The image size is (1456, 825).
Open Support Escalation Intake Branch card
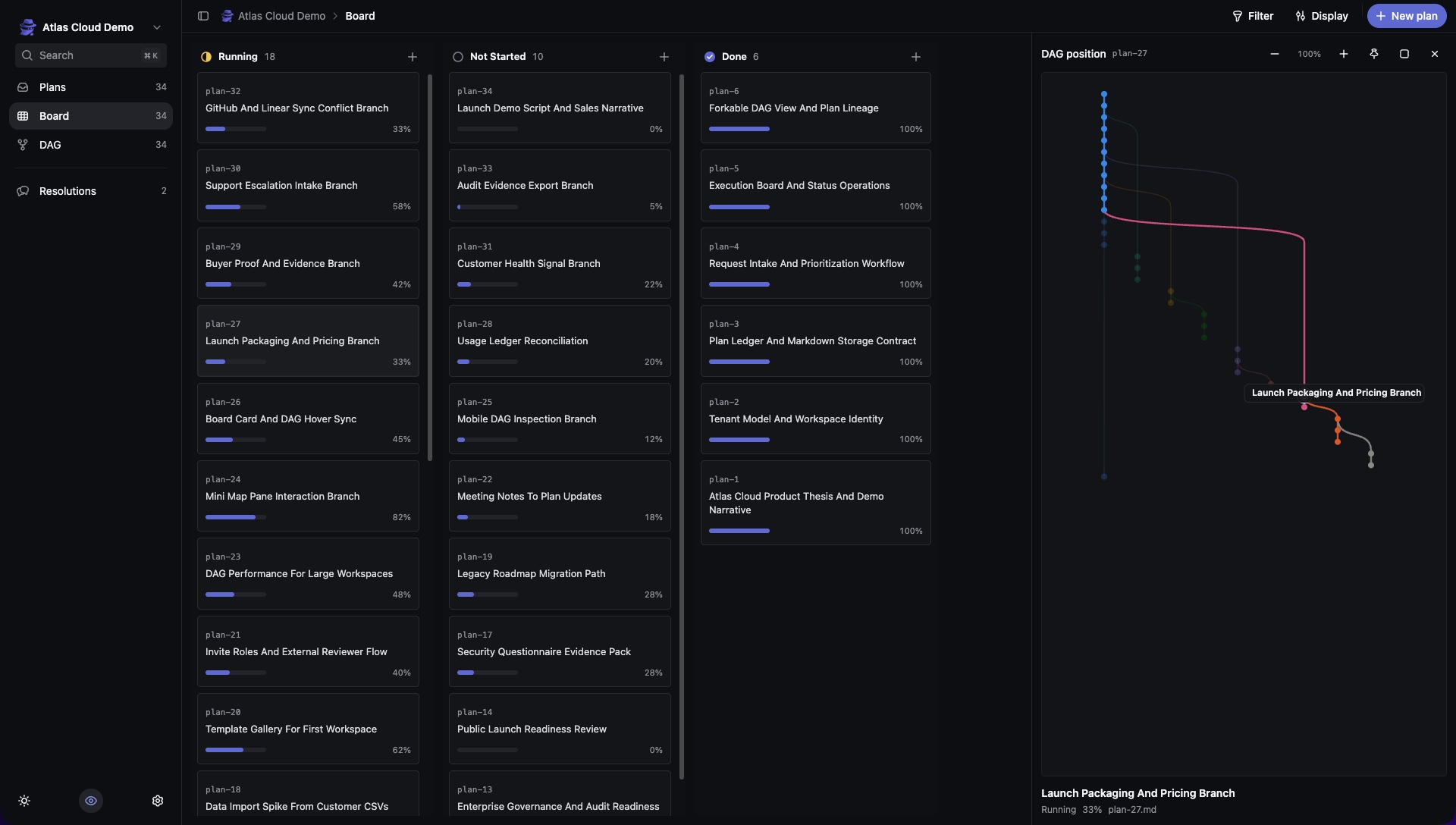click(x=308, y=185)
